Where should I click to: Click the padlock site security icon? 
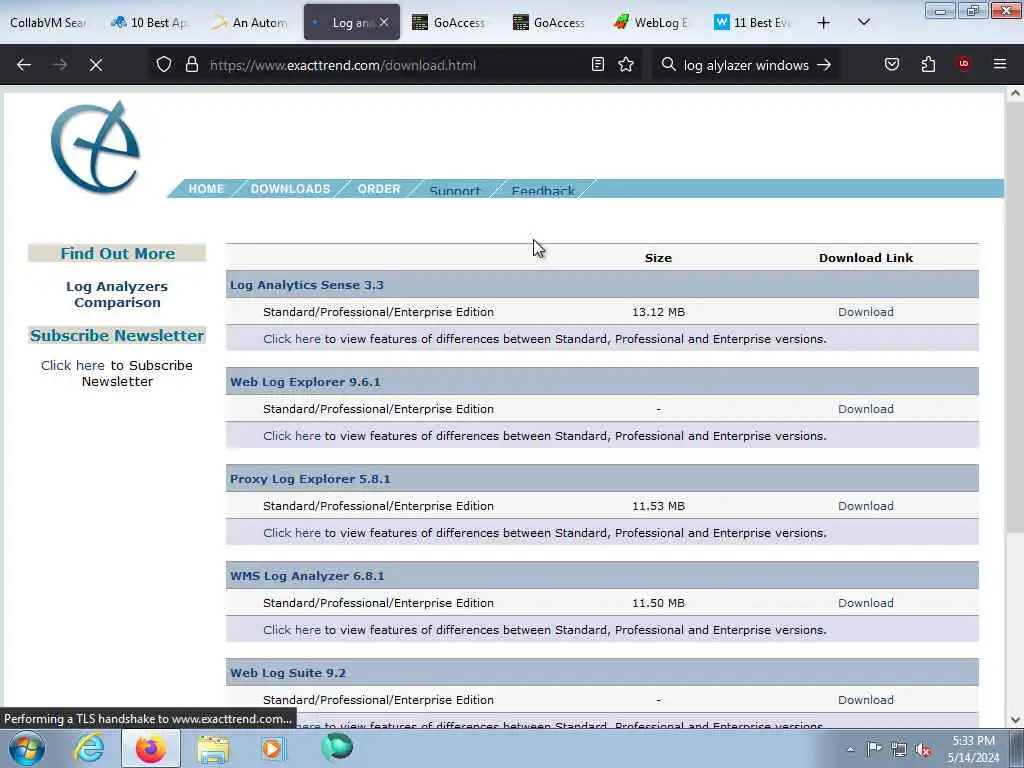[x=191, y=65]
